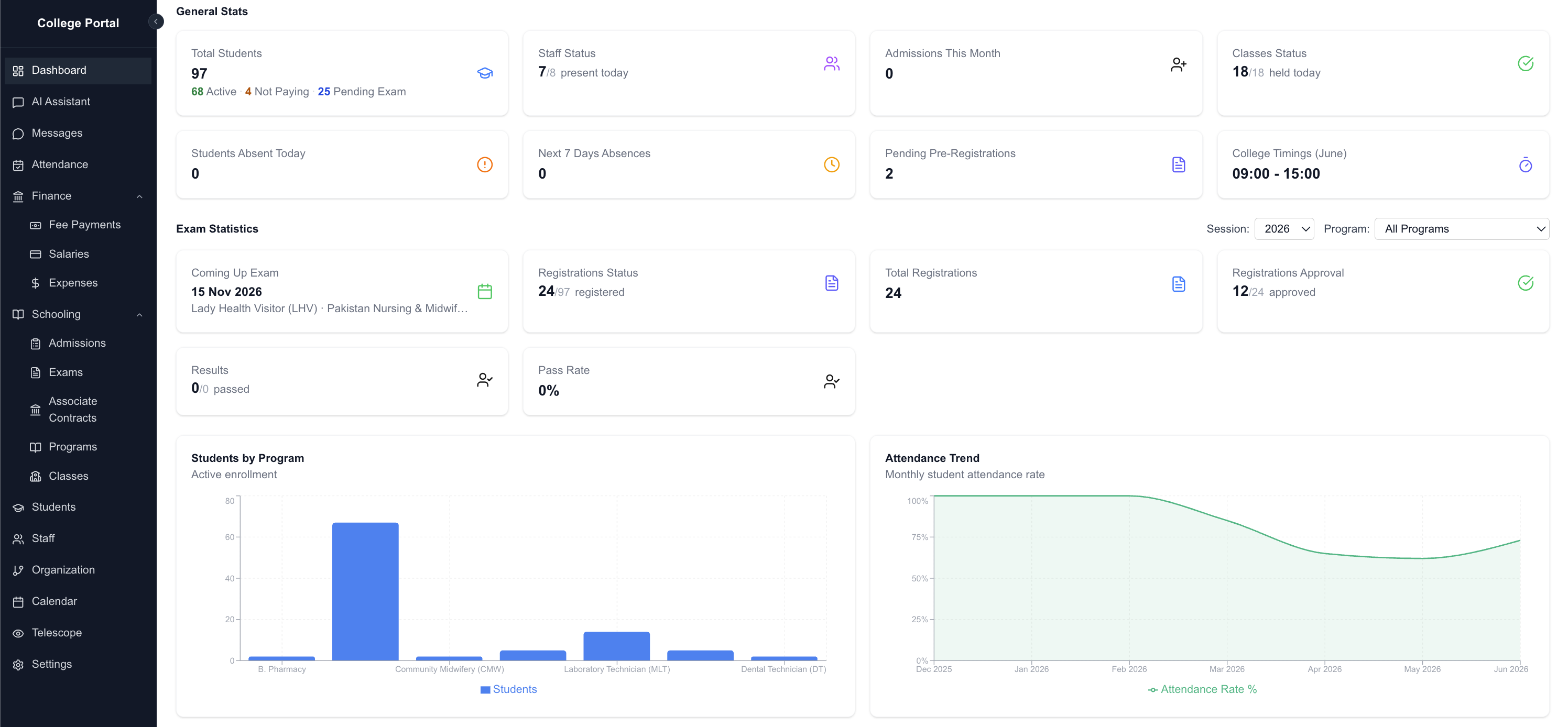Open Dashboard from the sidebar

coord(78,71)
